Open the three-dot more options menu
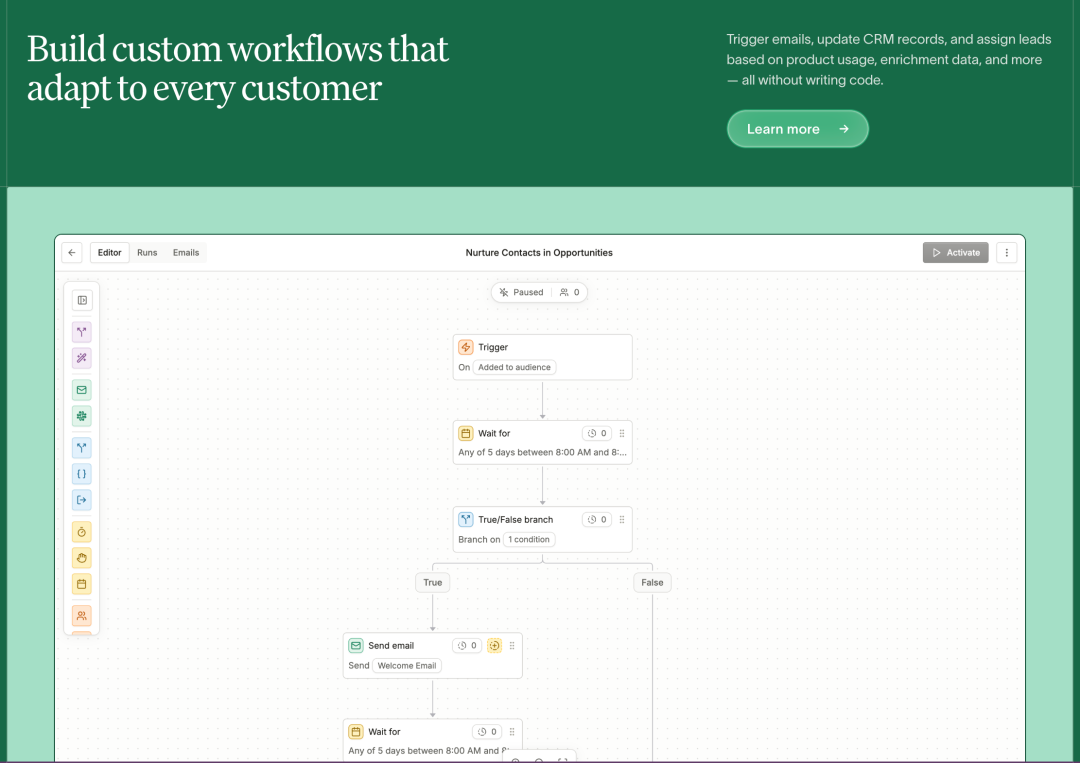Image resolution: width=1080 pixels, height=763 pixels. pyautogui.click(x=1006, y=253)
